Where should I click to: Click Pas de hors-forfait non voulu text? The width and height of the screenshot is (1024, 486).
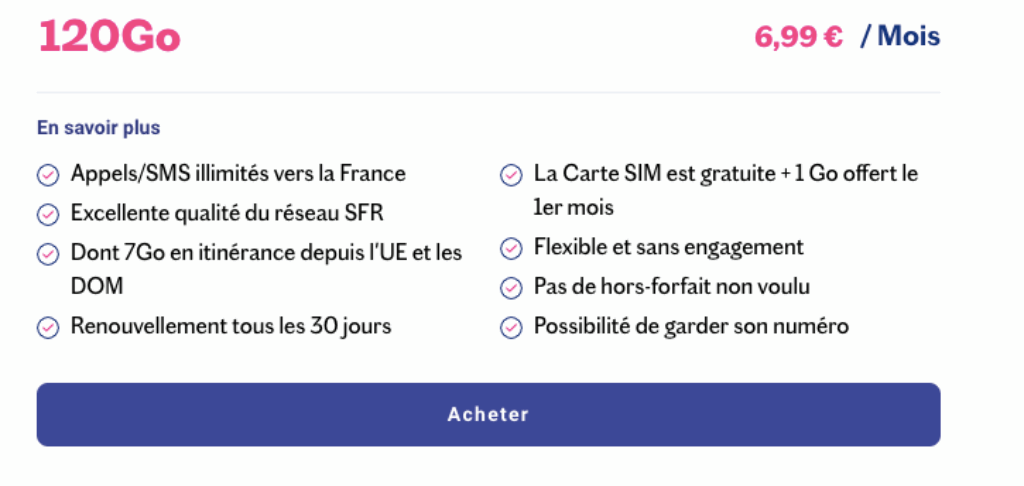click(671, 287)
